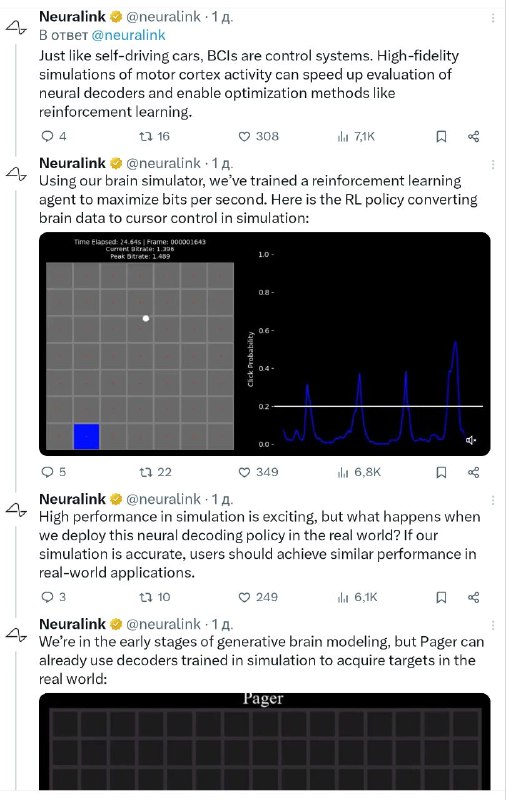Open the Pager grid video
Image resolution: width=506 pixels, height=800 pixels.
tap(264, 741)
